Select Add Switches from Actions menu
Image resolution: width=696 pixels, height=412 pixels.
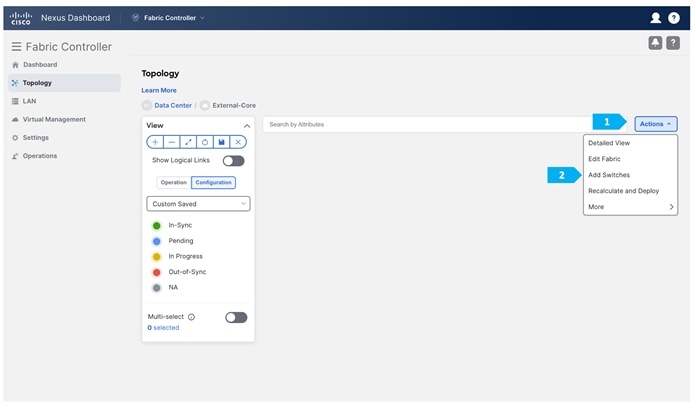(609, 175)
